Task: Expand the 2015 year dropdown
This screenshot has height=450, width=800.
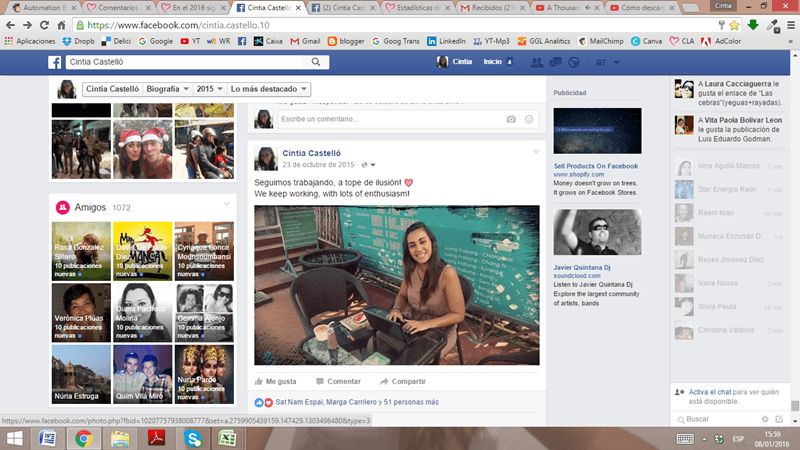Action: (209, 89)
